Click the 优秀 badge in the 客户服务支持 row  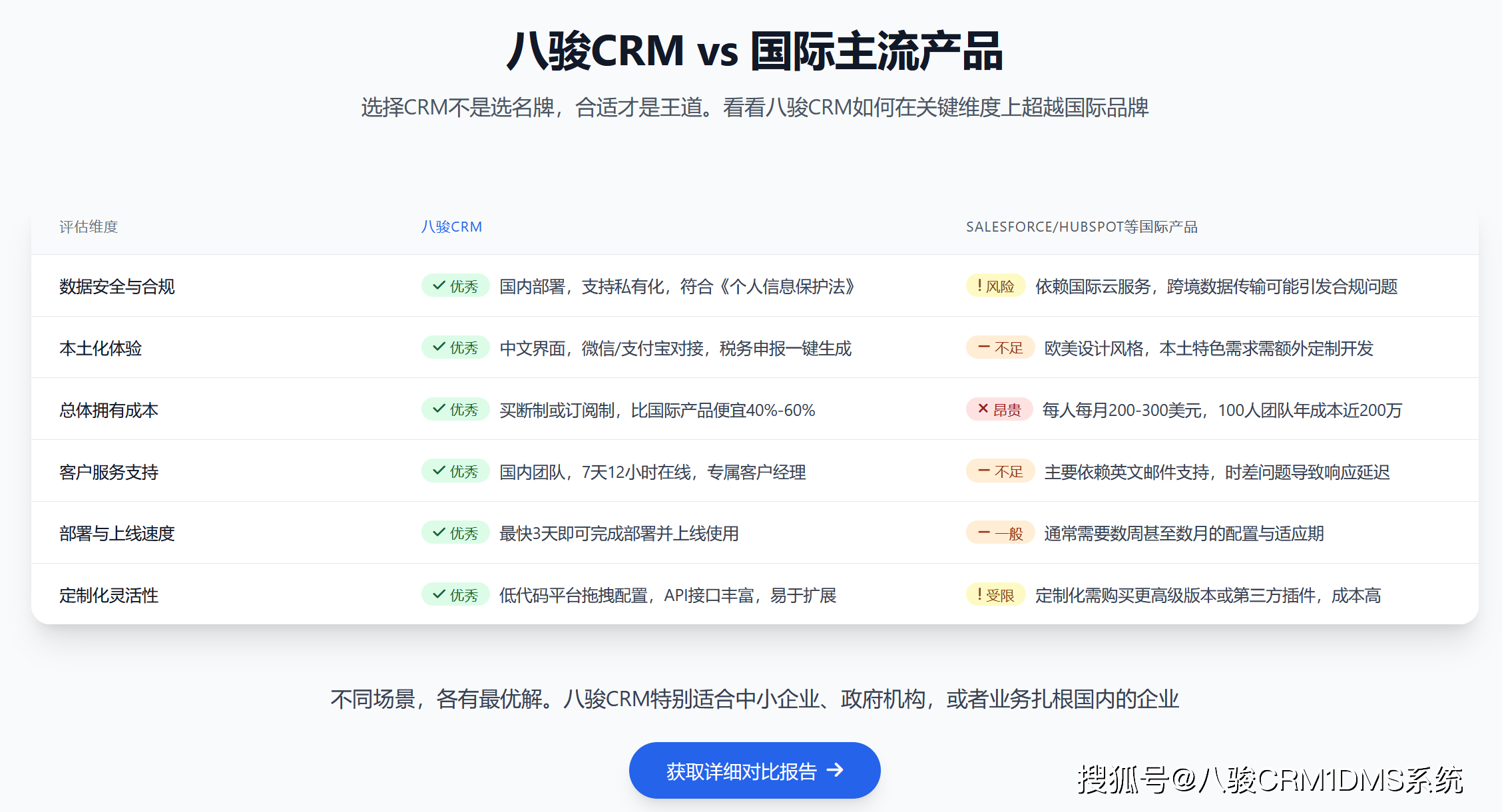click(x=455, y=472)
